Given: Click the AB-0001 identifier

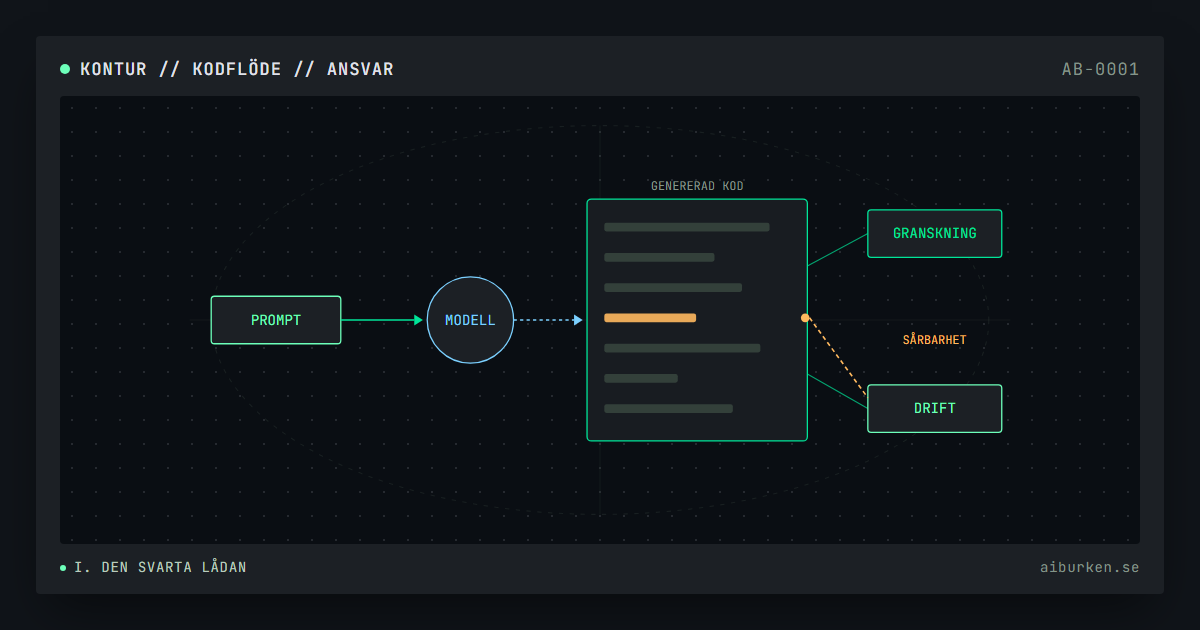Looking at the screenshot, I should coord(1100,69).
